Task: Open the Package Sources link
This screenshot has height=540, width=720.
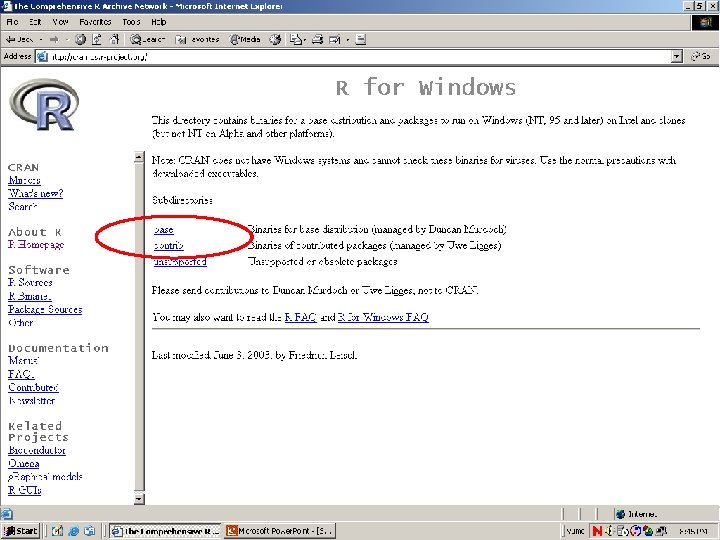Action: tap(45, 309)
